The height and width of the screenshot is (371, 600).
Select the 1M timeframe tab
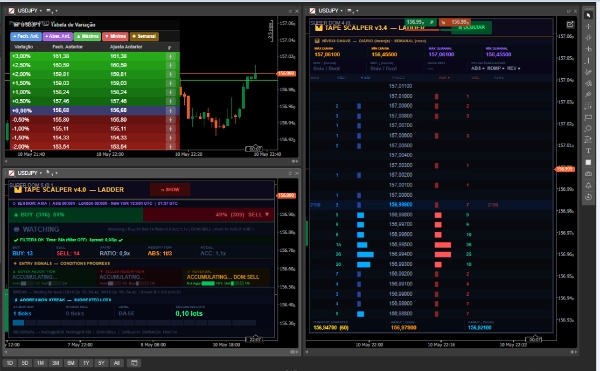[40, 363]
